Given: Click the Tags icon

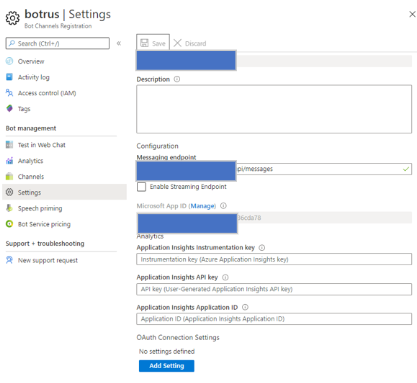Looking at the screenshot, I should 10,108.
